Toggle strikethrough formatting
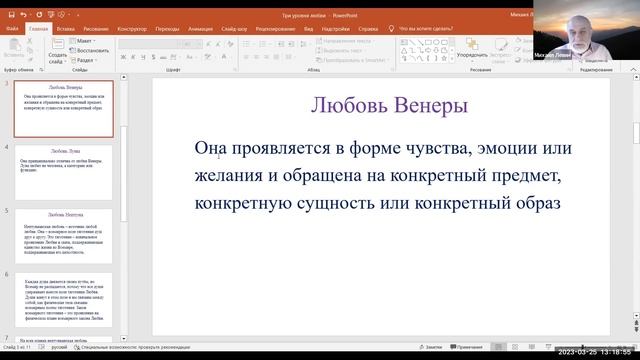The width and height of the screenshot is (640, 360). tap(163, 57)
